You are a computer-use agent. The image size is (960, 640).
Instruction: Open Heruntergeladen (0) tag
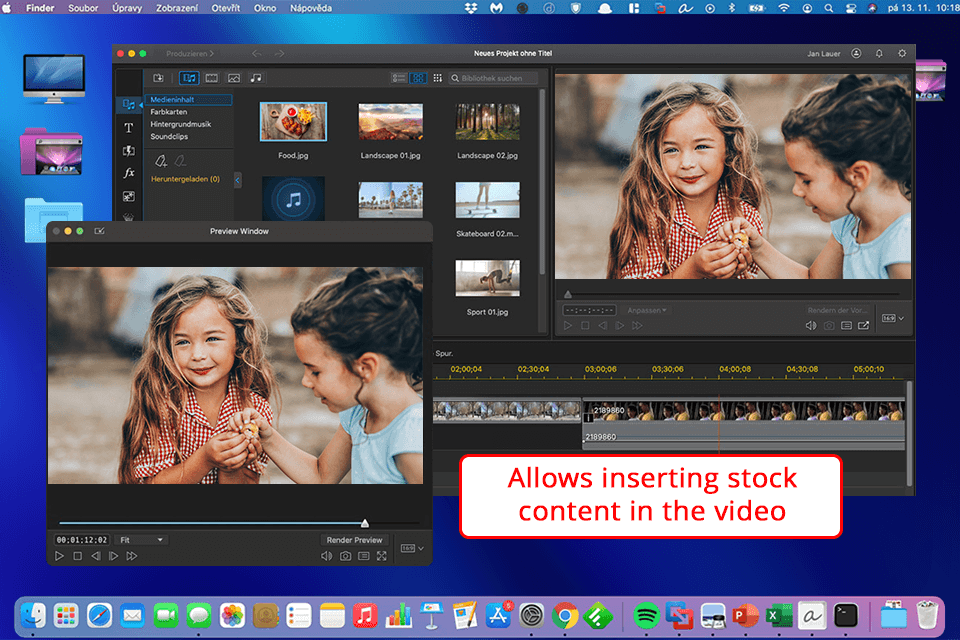185,179
